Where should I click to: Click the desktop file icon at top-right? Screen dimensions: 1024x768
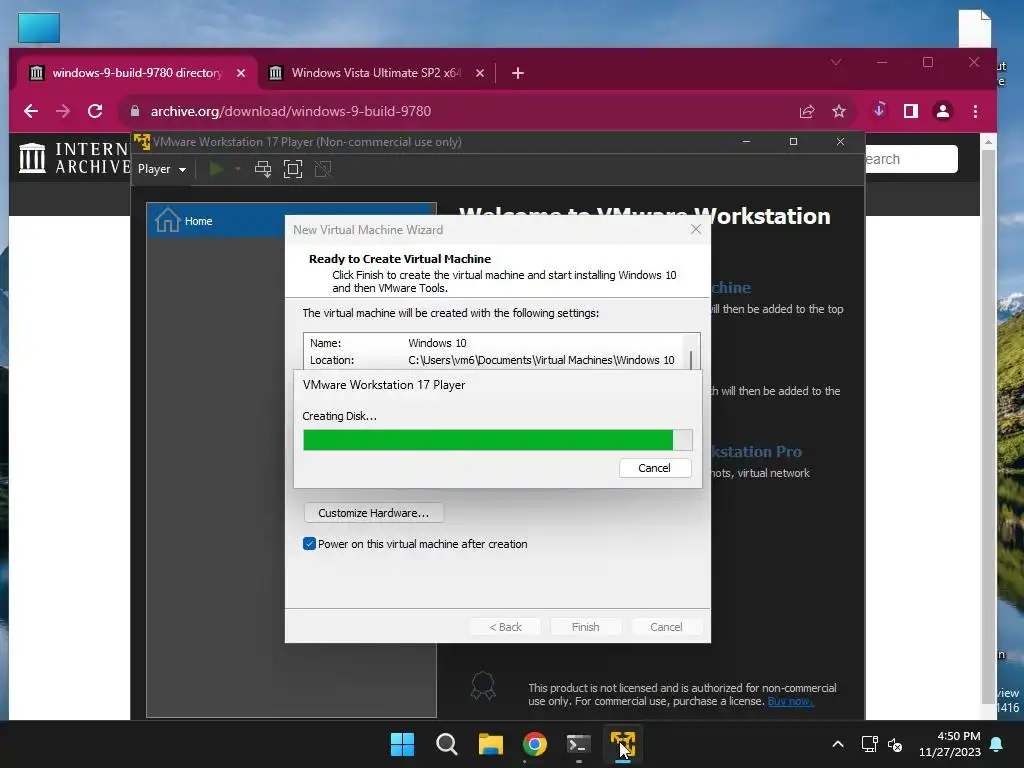click(975, 28)
